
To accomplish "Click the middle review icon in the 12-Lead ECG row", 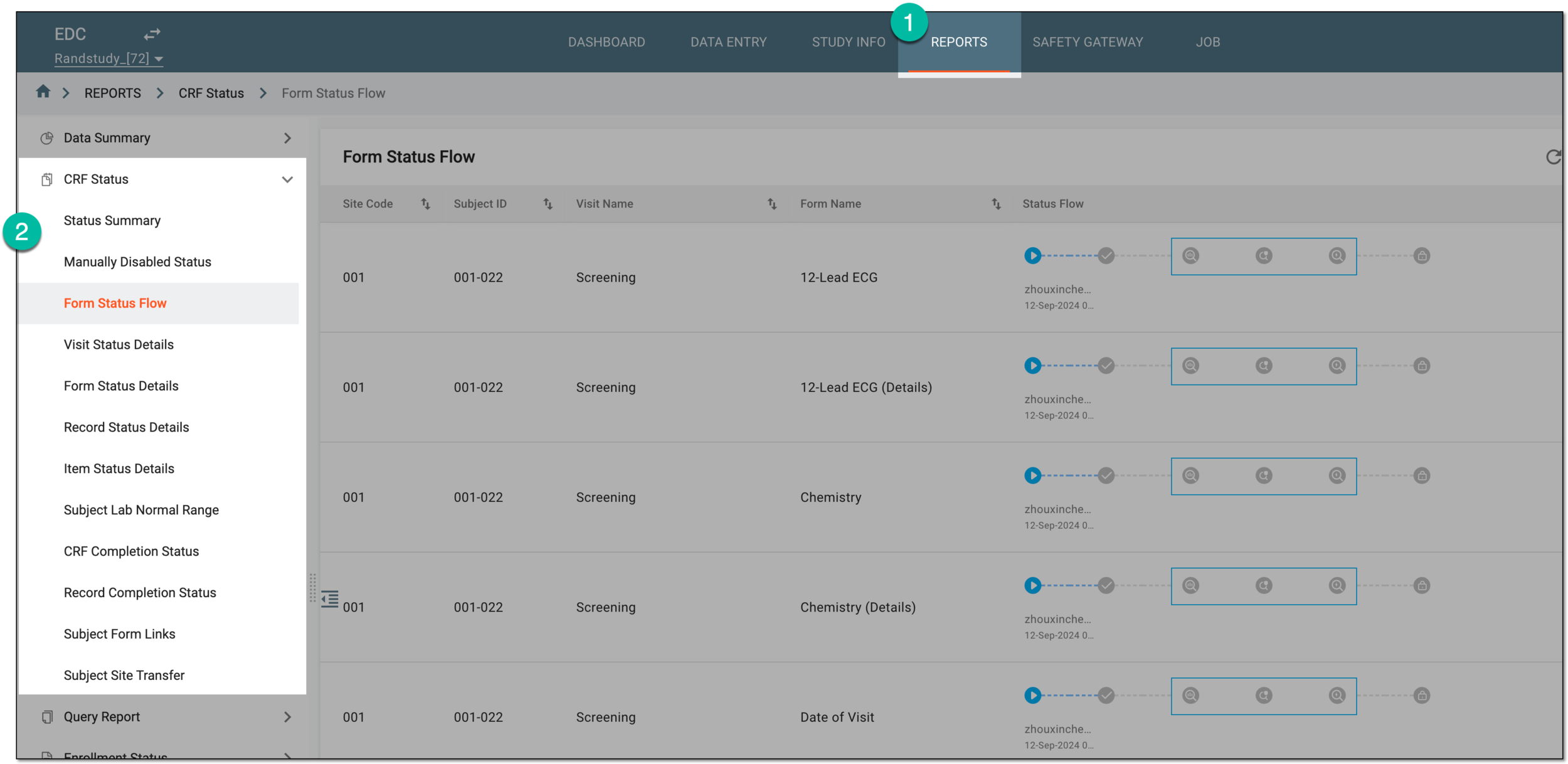I will click(1264, 256).
